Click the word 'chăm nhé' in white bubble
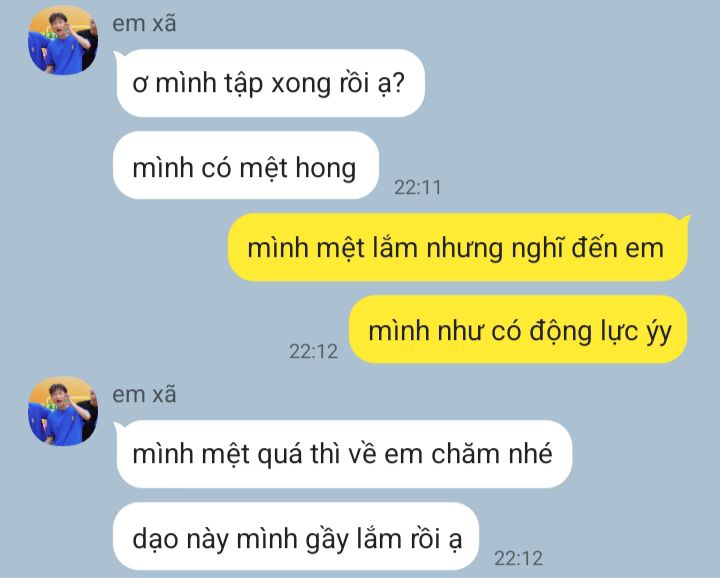Screen dimensions: 720x578 (x=491, y=454)
